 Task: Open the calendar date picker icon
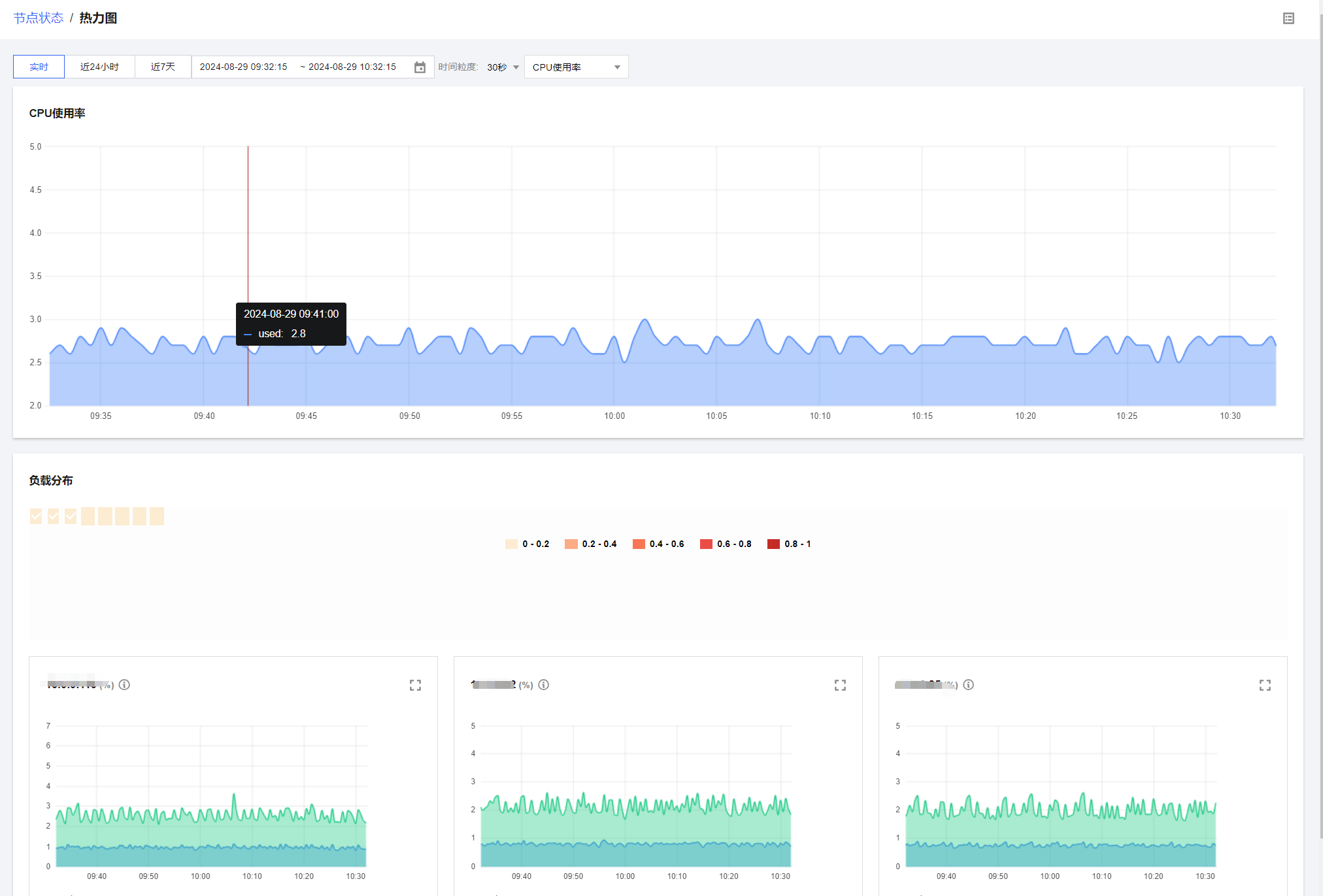coord(420,67)
